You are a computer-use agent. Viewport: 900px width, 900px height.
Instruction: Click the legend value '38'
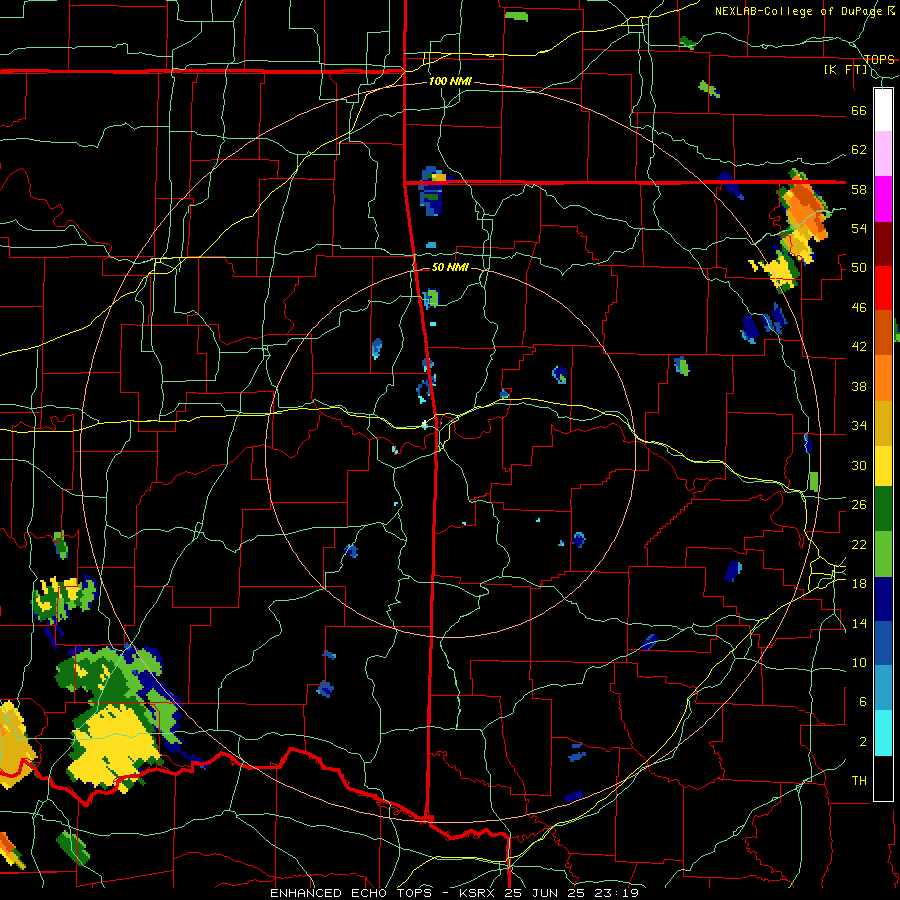point(859,387)
